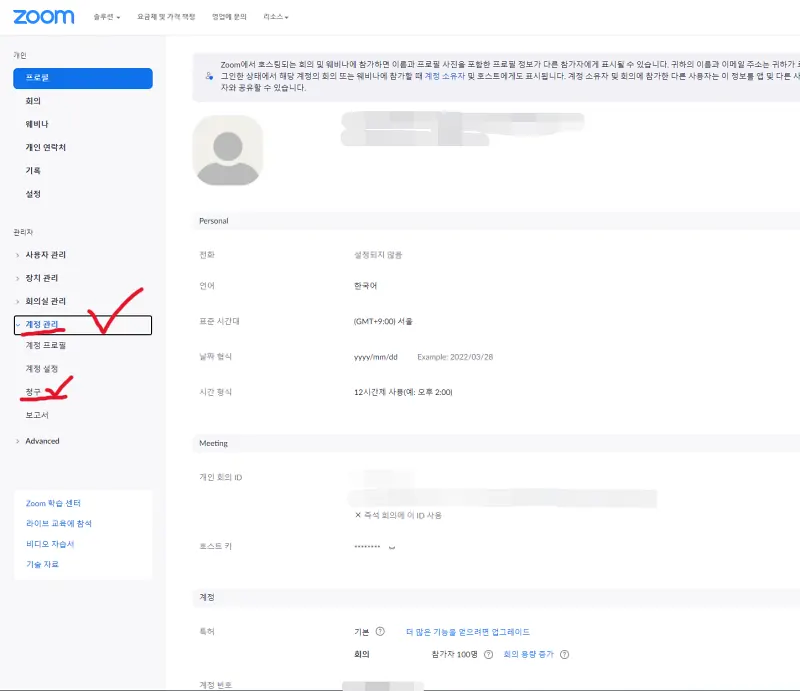Open 기록 in the sidebar
This screenshot has width=800, height=691.
click(x=33, y=170)
